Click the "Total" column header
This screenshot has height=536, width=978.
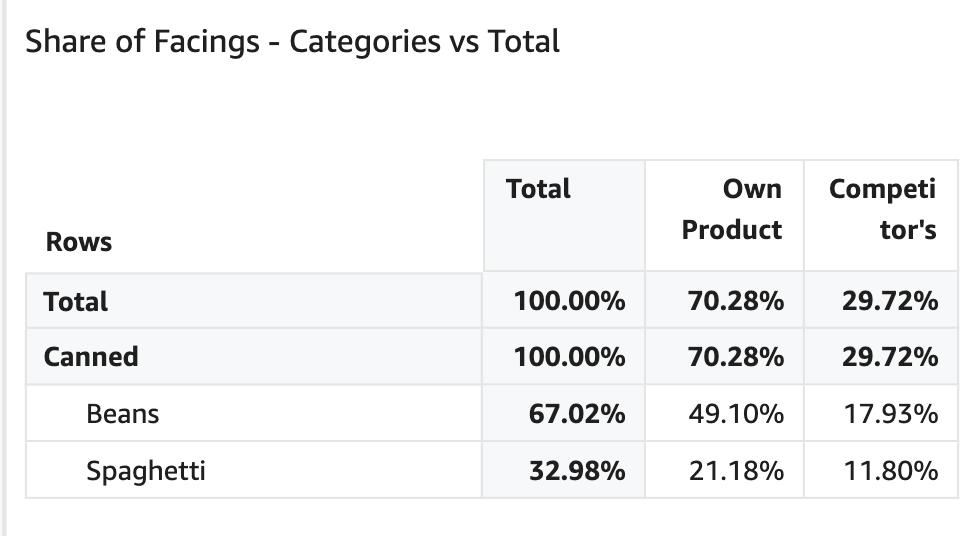538,189
